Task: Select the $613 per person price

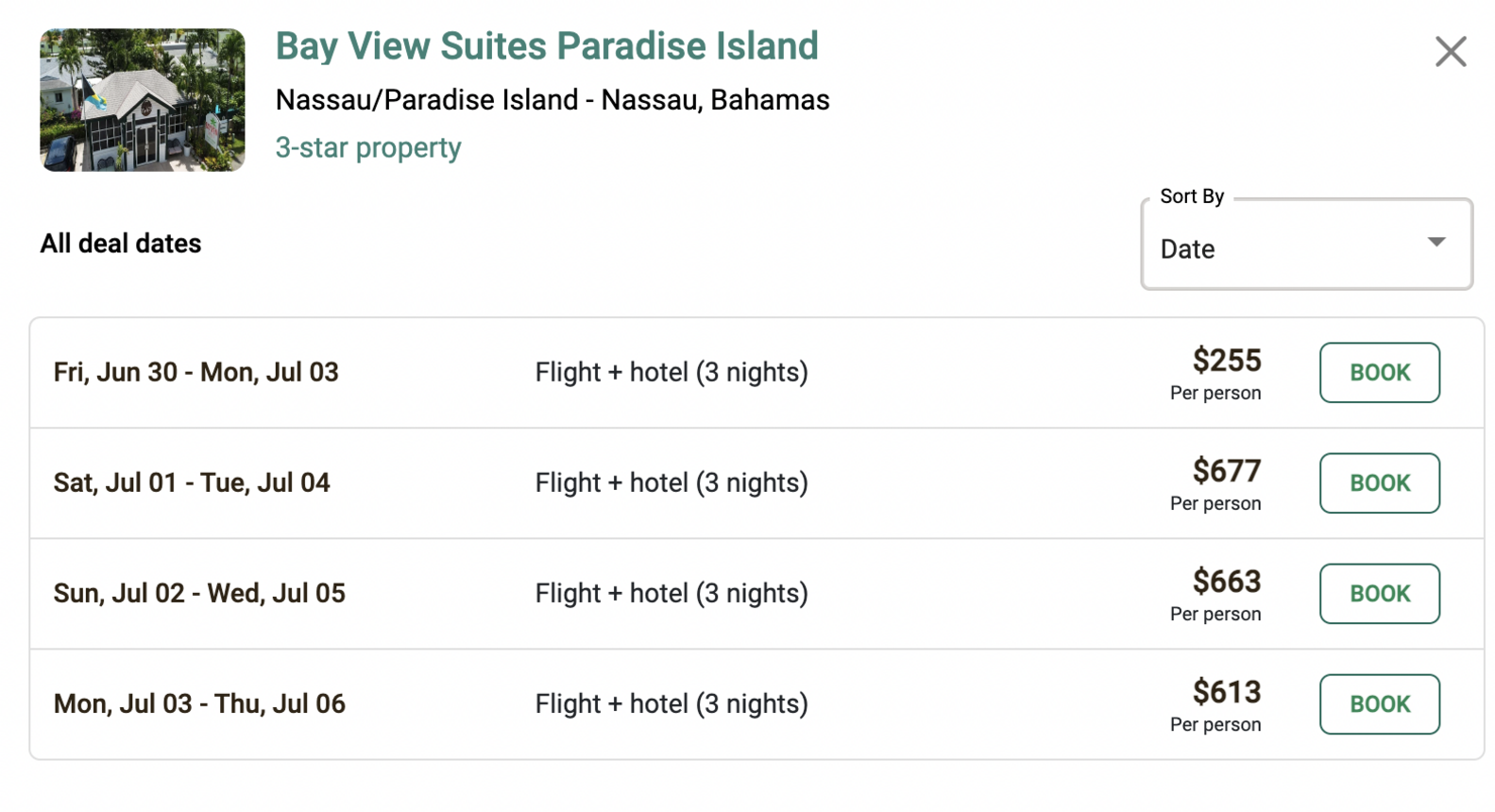Action: pos(1227,692)
